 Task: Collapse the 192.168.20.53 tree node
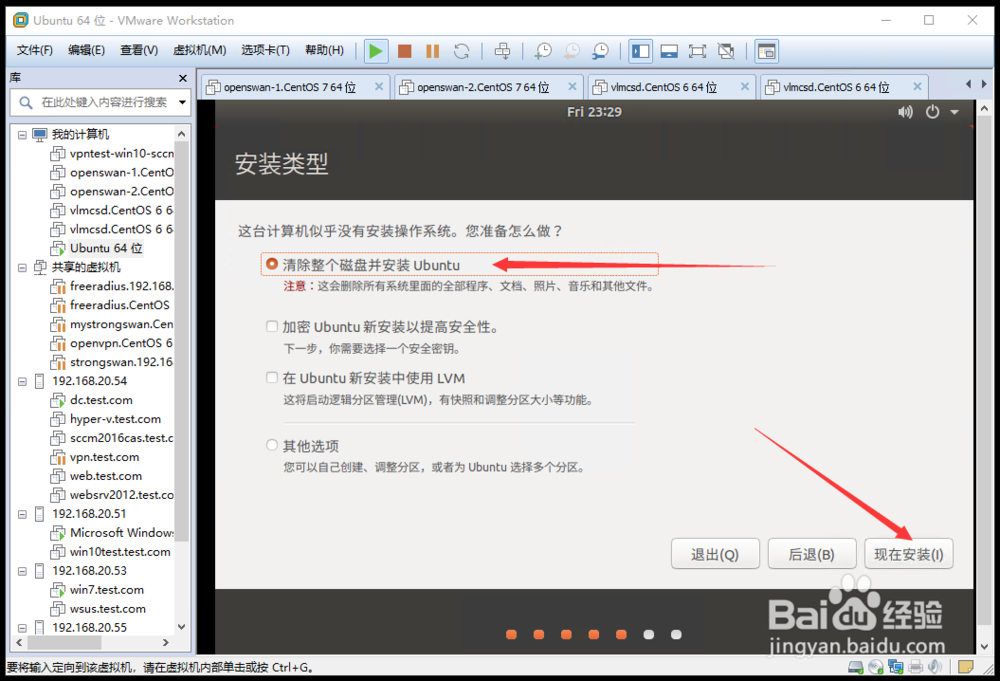point(22,571)
